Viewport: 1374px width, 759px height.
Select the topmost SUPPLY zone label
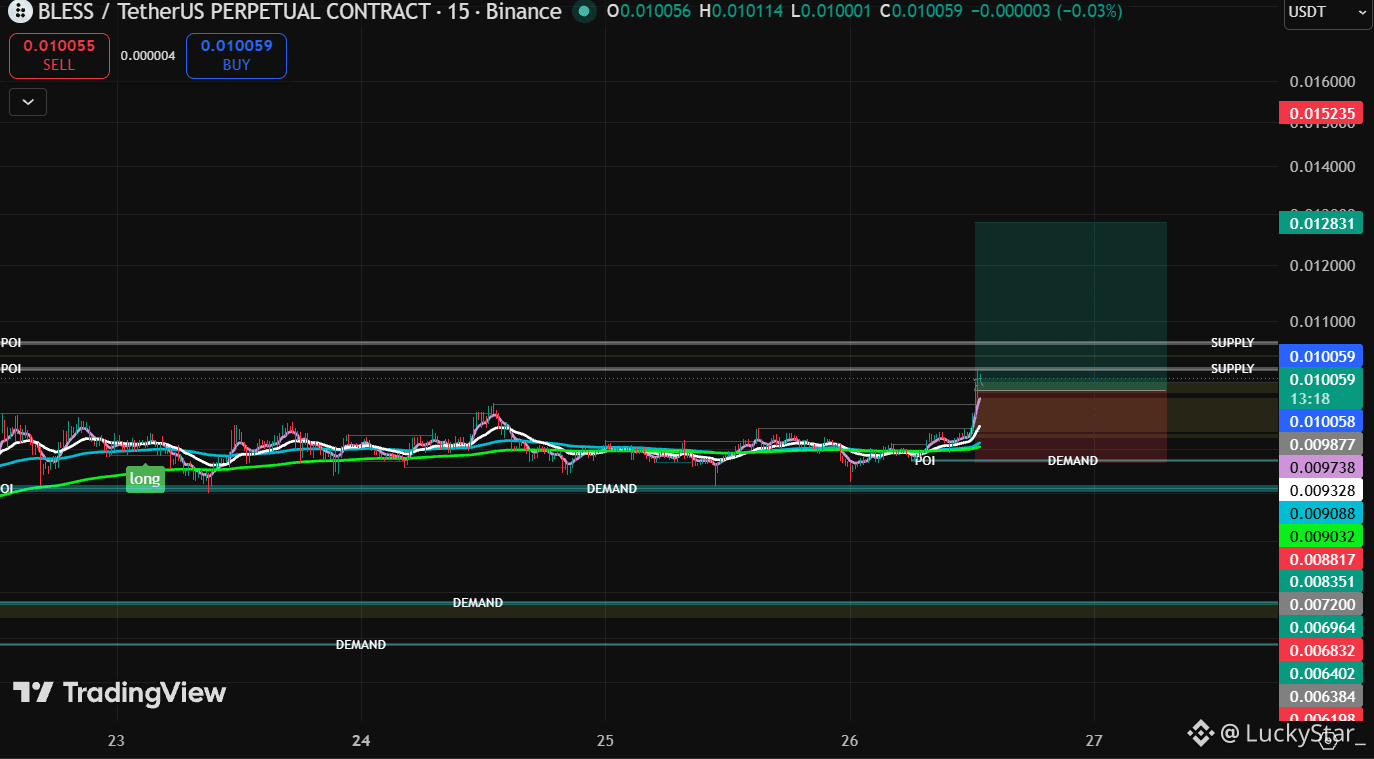(1232, 343)
